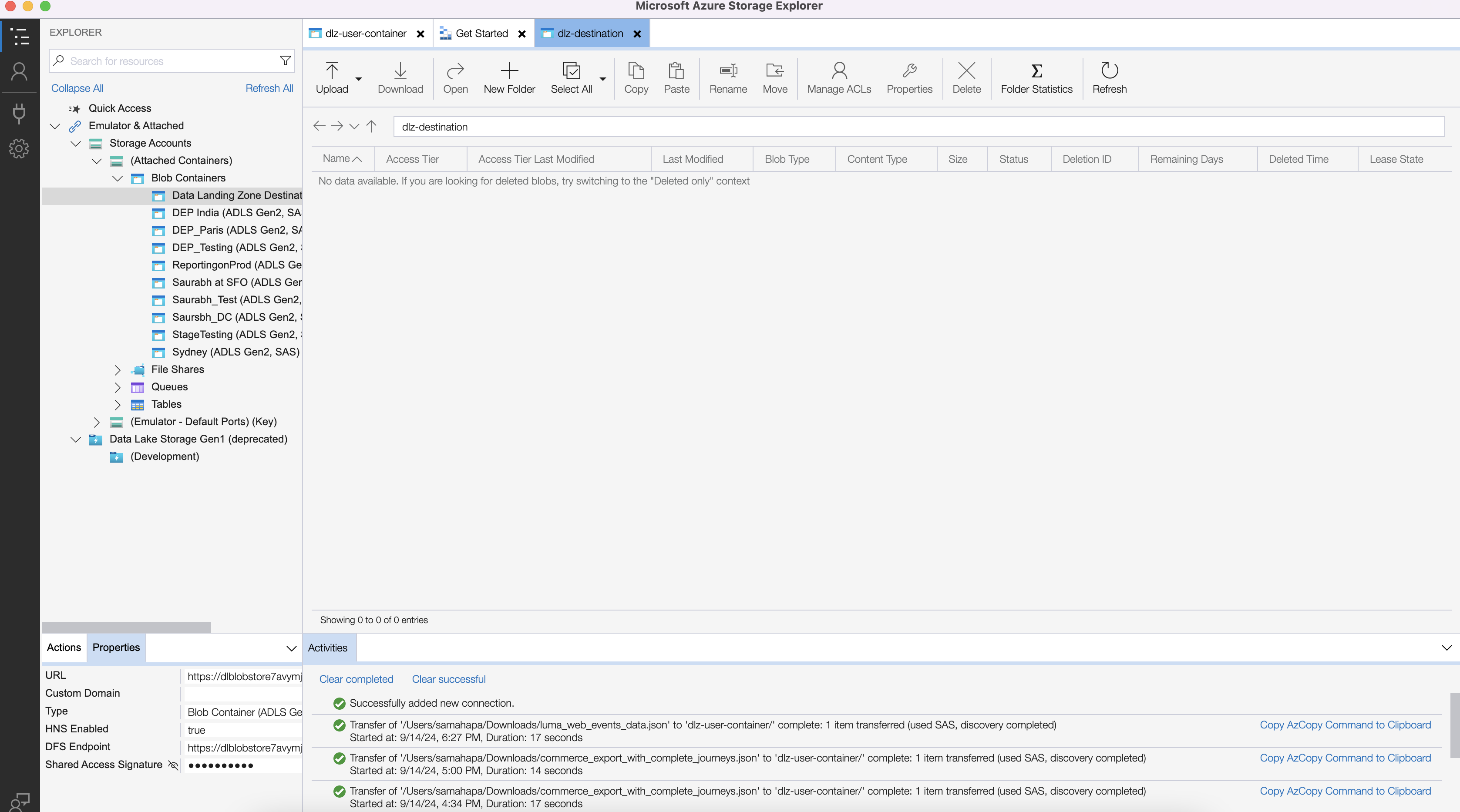
Task: Toggle Name column sort order
Action: click(x=342, y=159)
